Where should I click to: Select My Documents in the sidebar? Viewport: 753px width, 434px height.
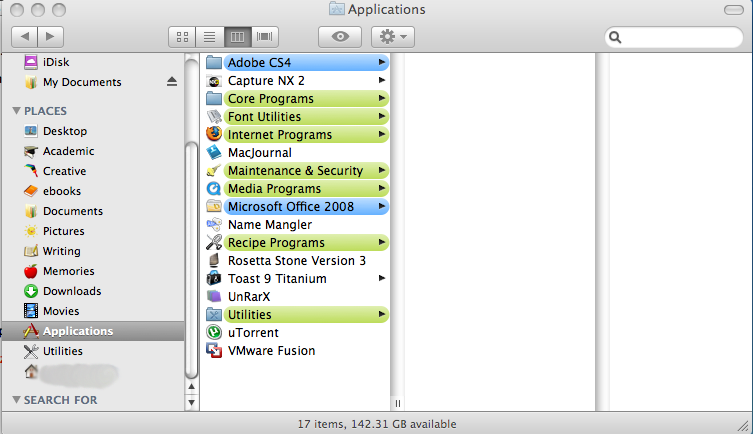click(94, 82)
